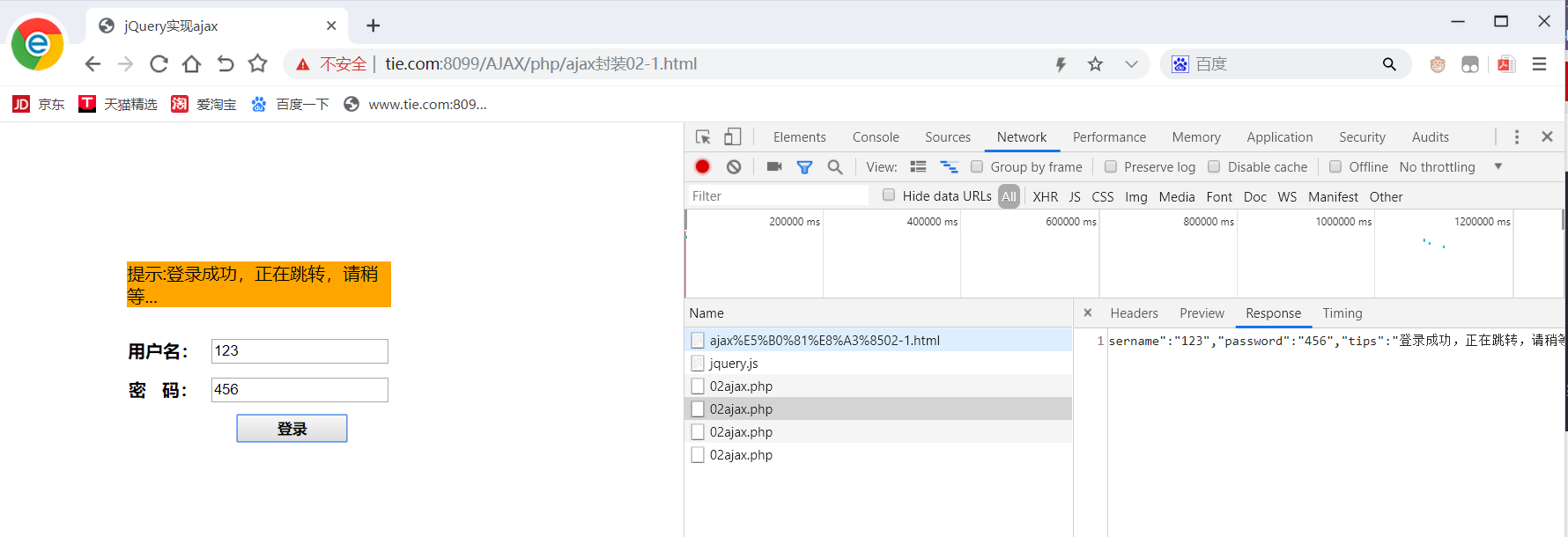The height and width of the screenshot is (537, 1568).
Task: Check Hide data URLs checkbox
Action: click(x=889, y=195)
